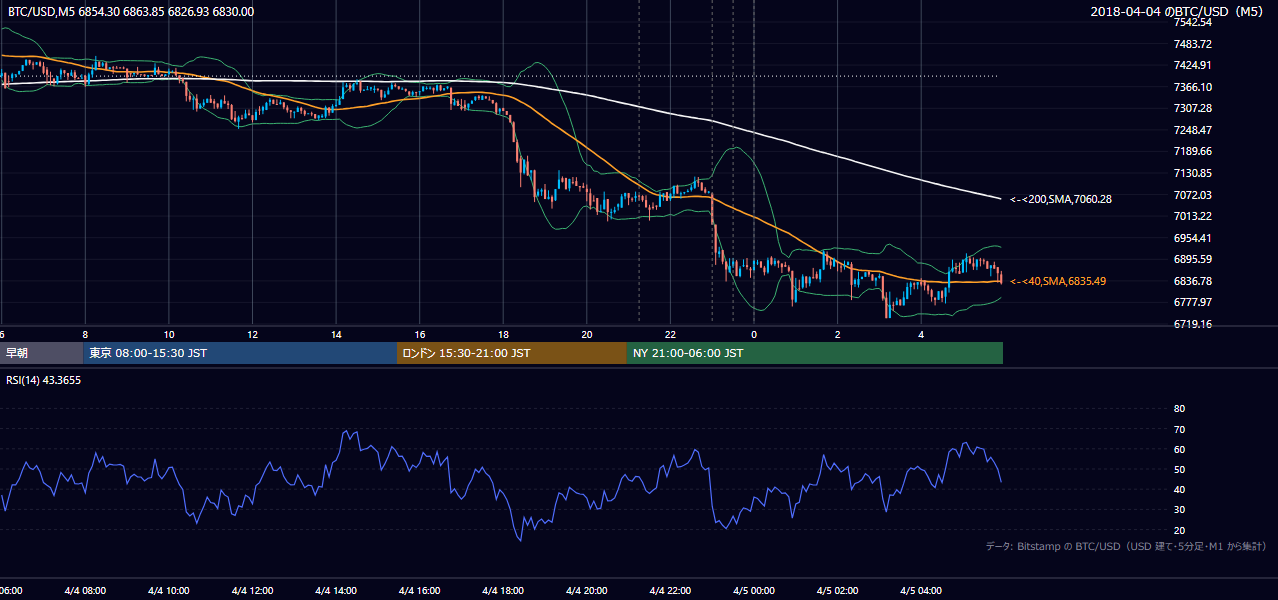This screenshot has height=600, width=1278.
Task: Click price axis value 7307.28
Action: tap(1193, 108)
